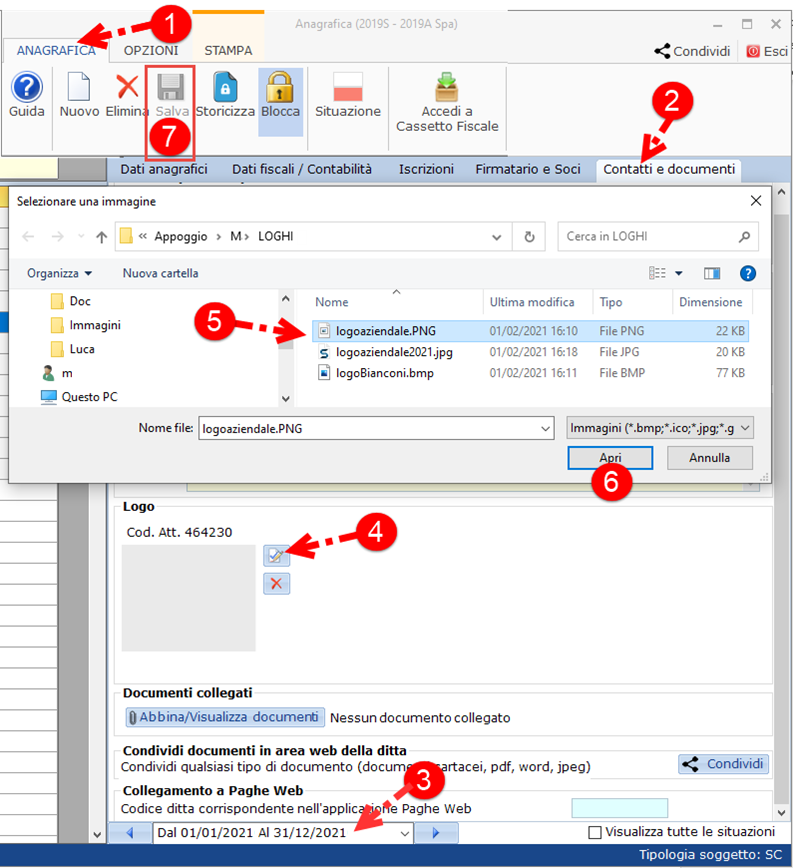
Task: Select Questo PC in navigation tree
Action: (x=79, y=397)
